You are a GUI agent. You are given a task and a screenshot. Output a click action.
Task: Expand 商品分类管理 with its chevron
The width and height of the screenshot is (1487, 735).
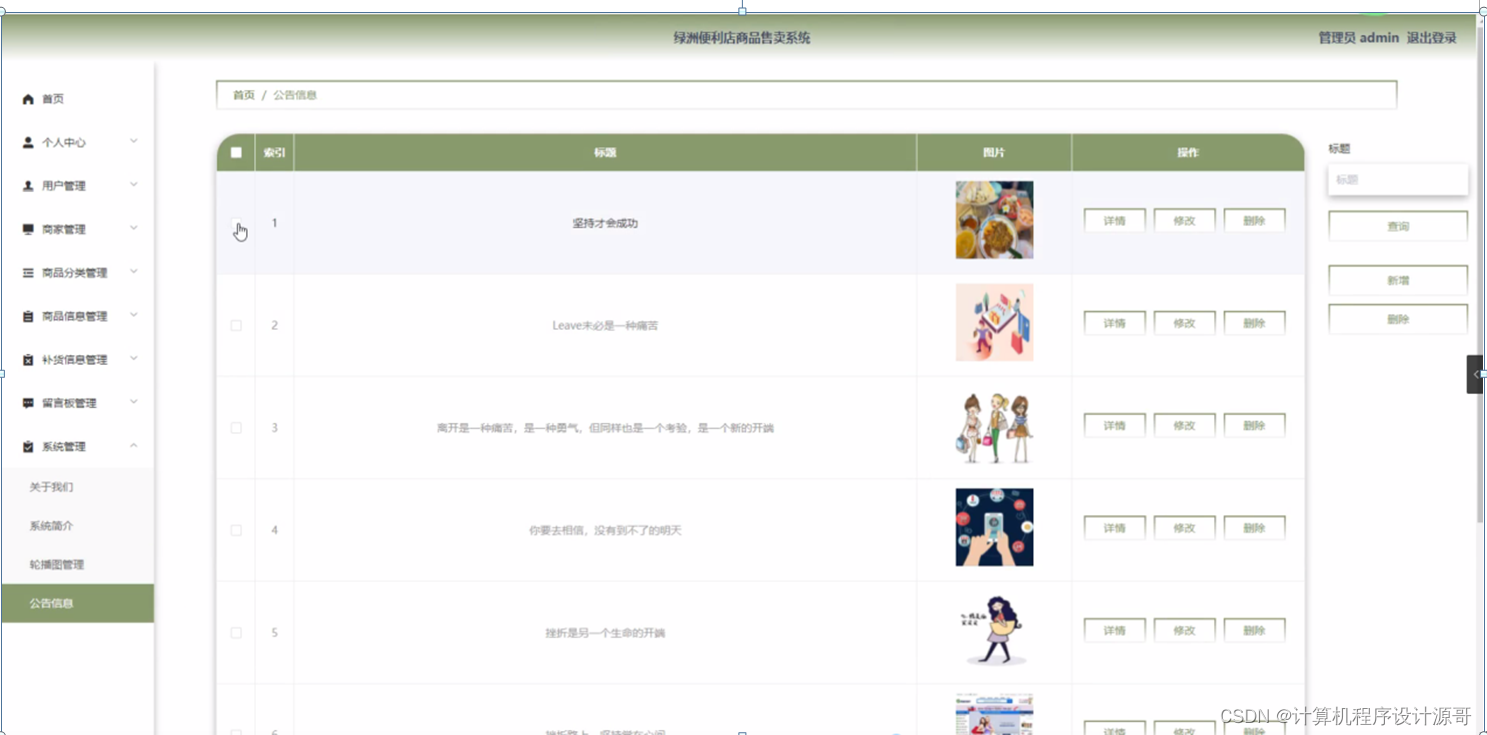134,272
